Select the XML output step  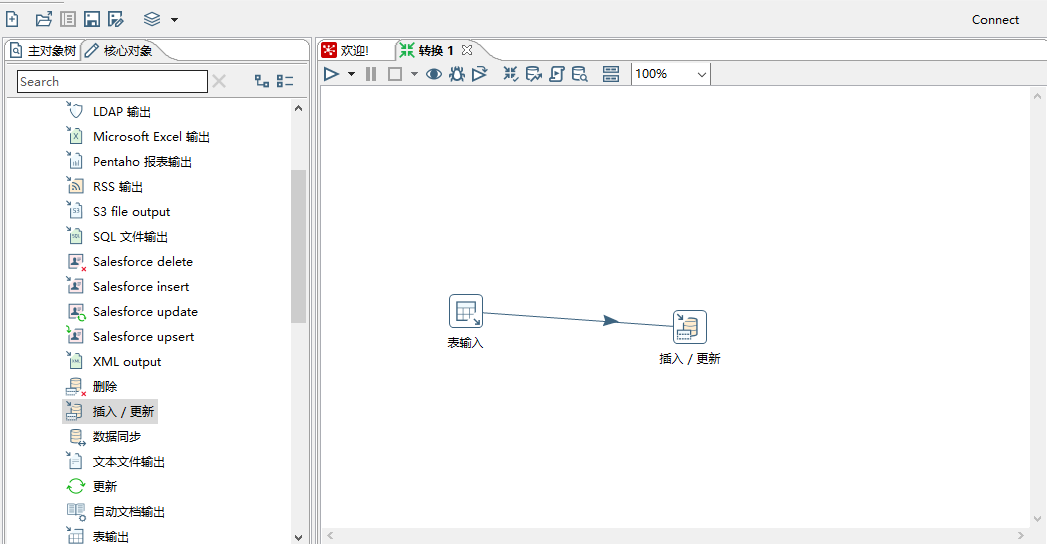(x=114, y=362)
